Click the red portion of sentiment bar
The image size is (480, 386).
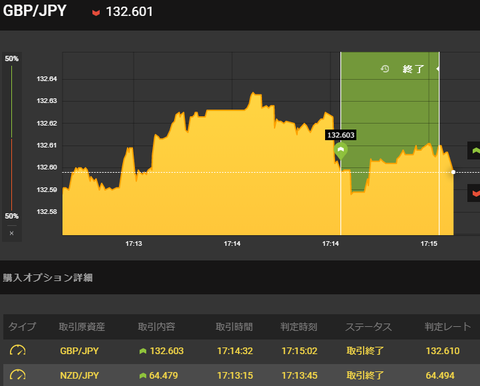click(12, 175)
